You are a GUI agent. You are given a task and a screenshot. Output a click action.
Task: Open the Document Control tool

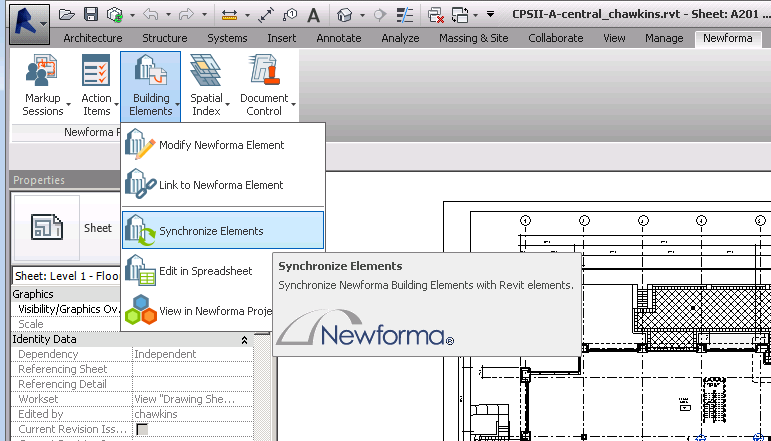point(264,86)
